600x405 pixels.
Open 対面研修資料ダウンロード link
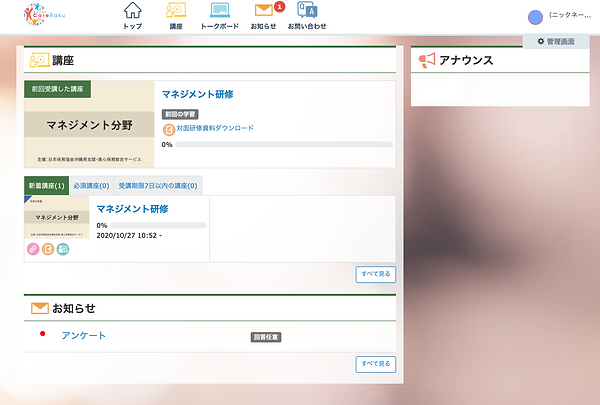pyautogui.click(x=215, y=128)
